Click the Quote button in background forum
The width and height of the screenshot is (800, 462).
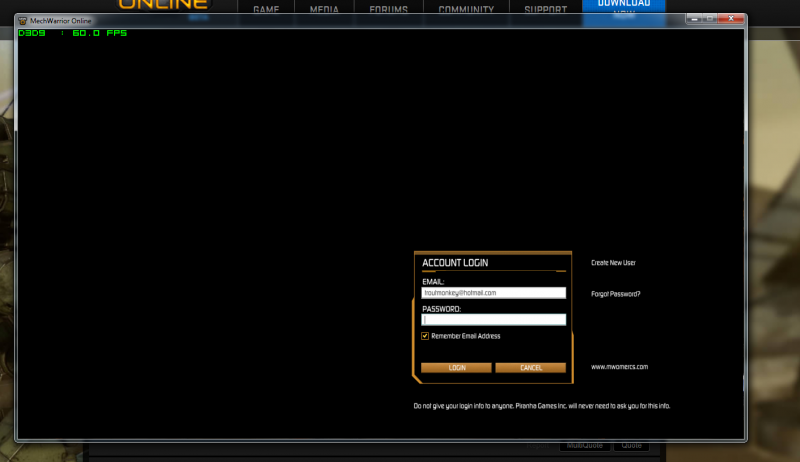[631, 446]
